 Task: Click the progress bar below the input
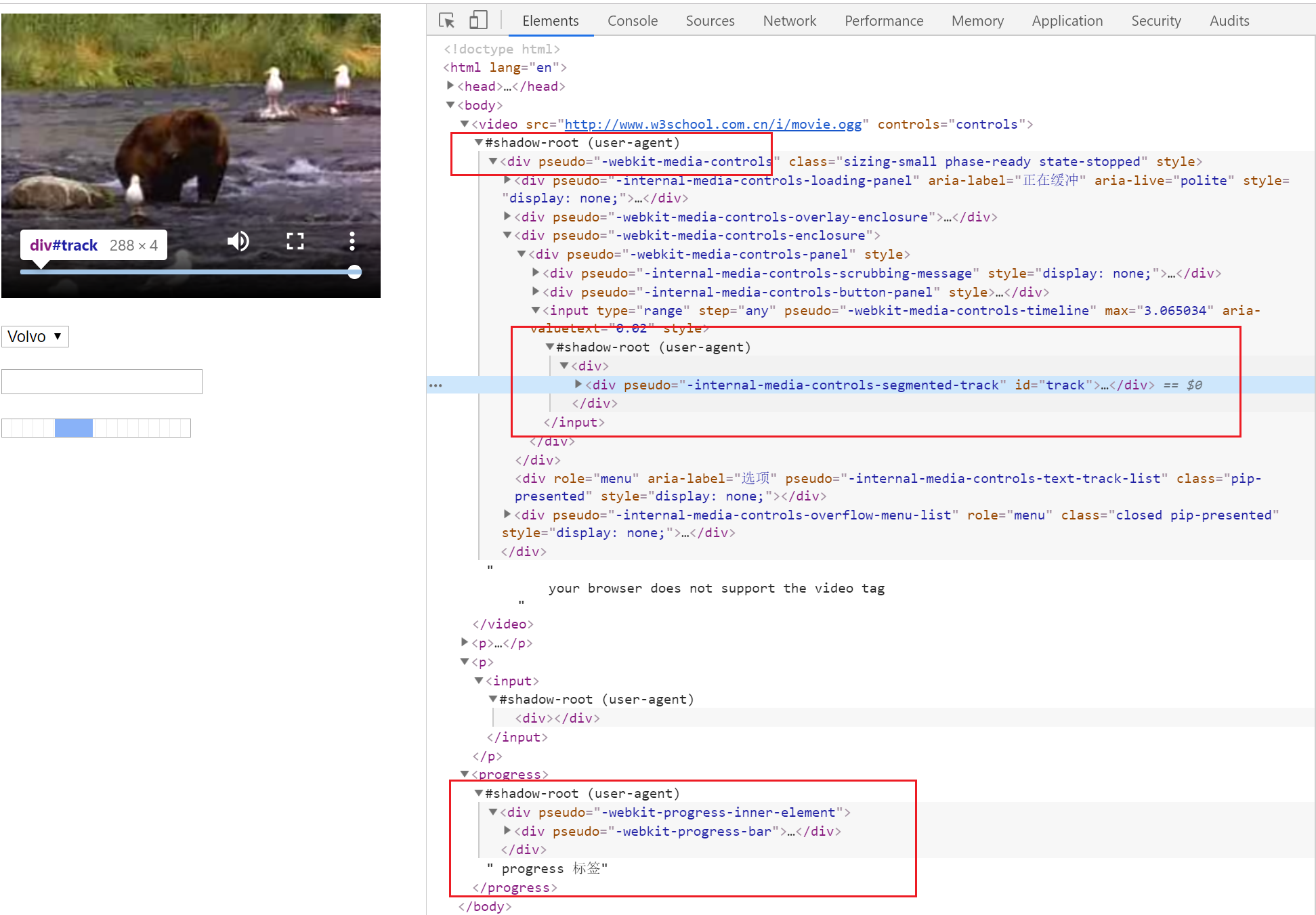pyautogui.click(x=96, y=428)
